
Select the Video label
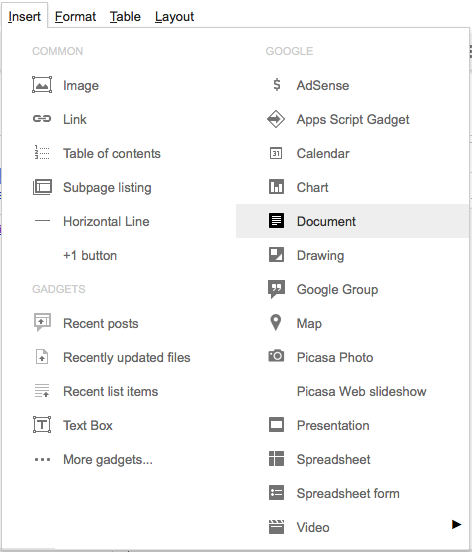[313, 528]
